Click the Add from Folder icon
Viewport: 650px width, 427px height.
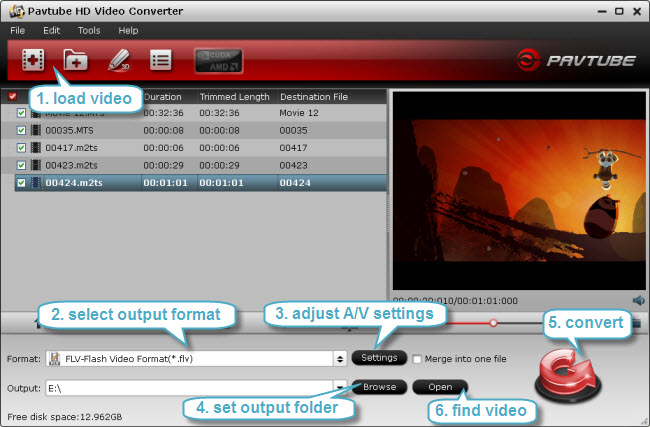pos(75,60)
